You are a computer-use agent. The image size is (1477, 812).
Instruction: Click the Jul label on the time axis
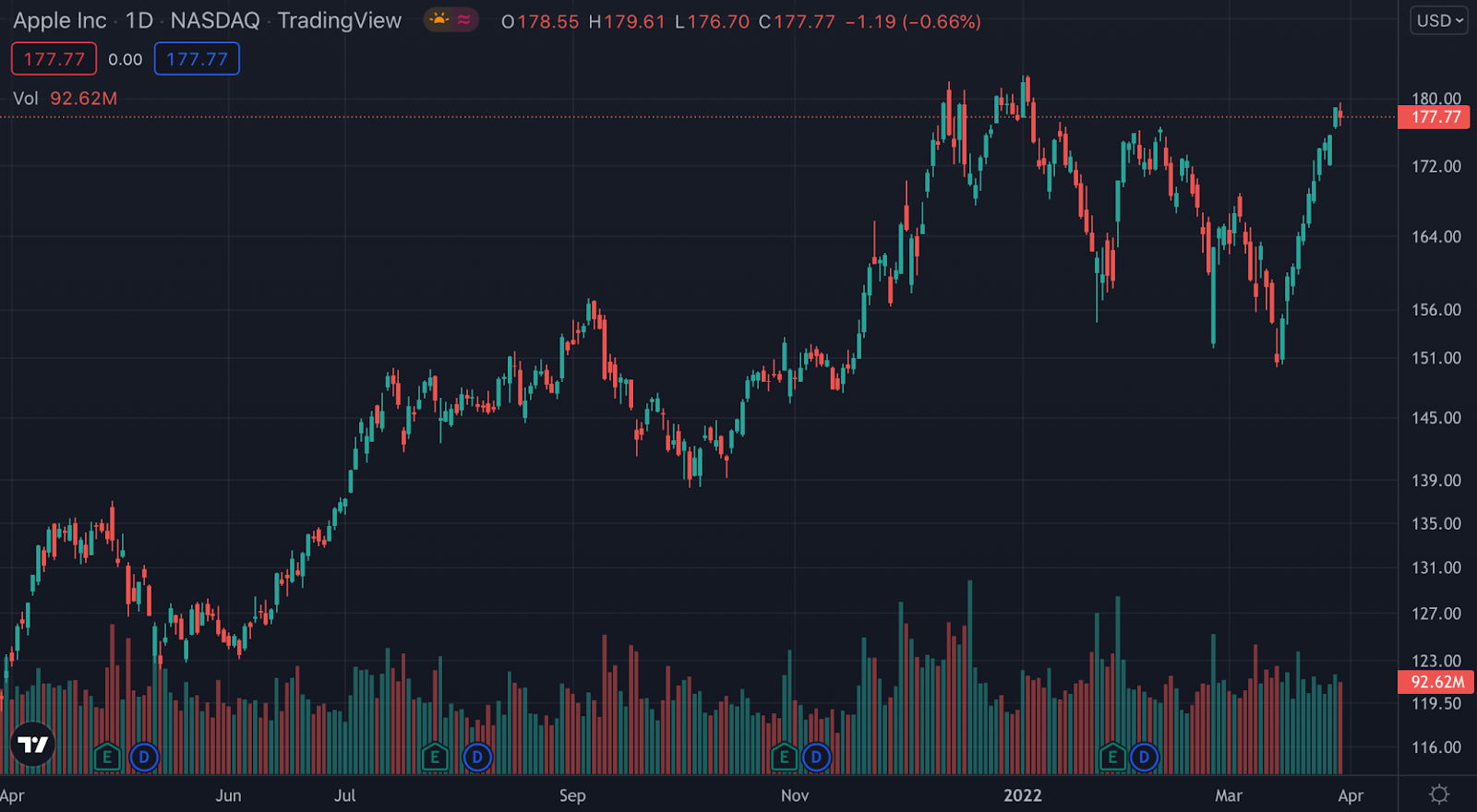click(344, 795)
